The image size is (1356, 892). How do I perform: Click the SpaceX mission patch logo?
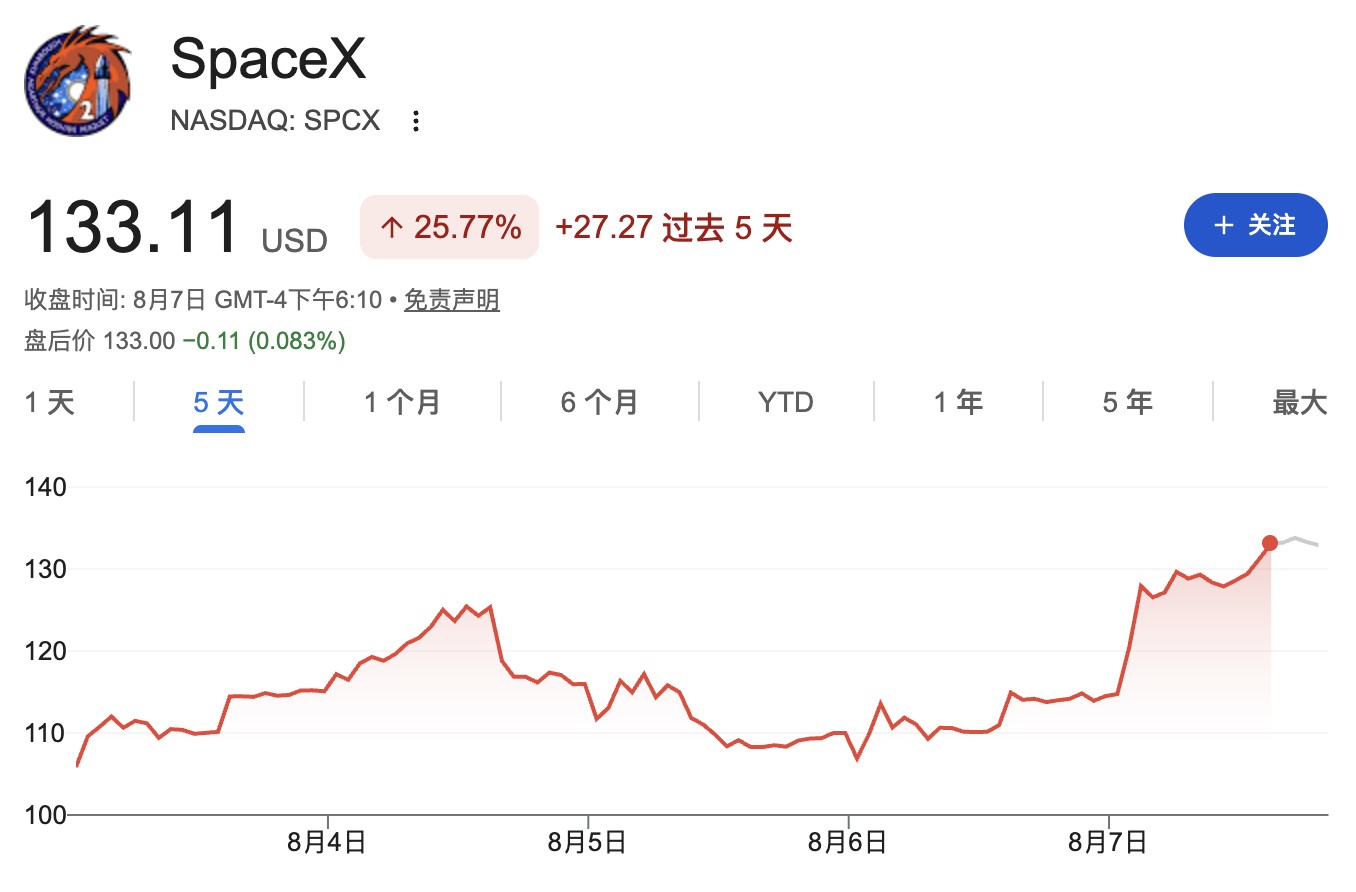pos(78,82)
